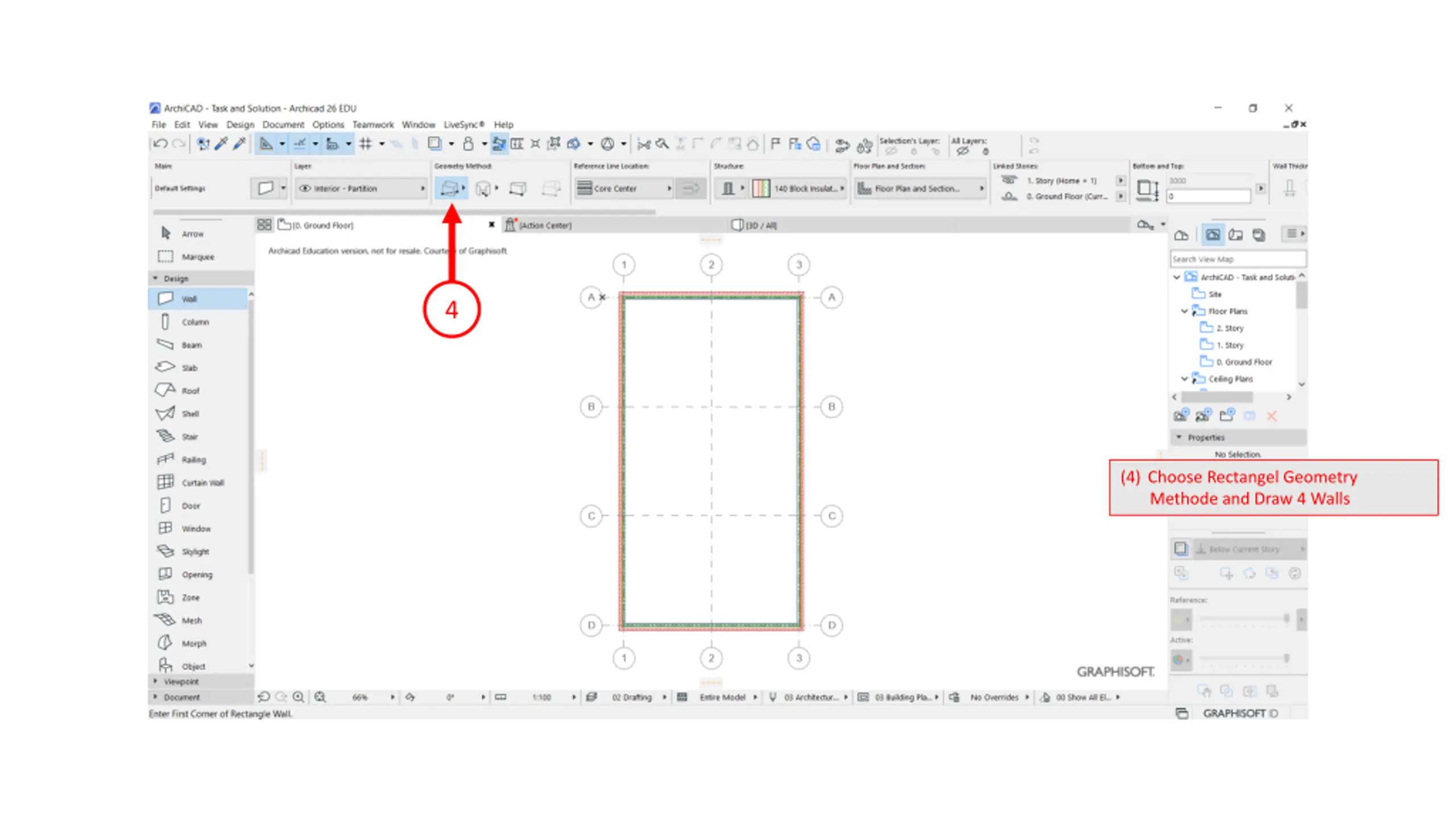Image resolution: width=1456 pixels, height=819 pixels.
Task: Select the Marquee tool
Action: [x=193, y=257]
